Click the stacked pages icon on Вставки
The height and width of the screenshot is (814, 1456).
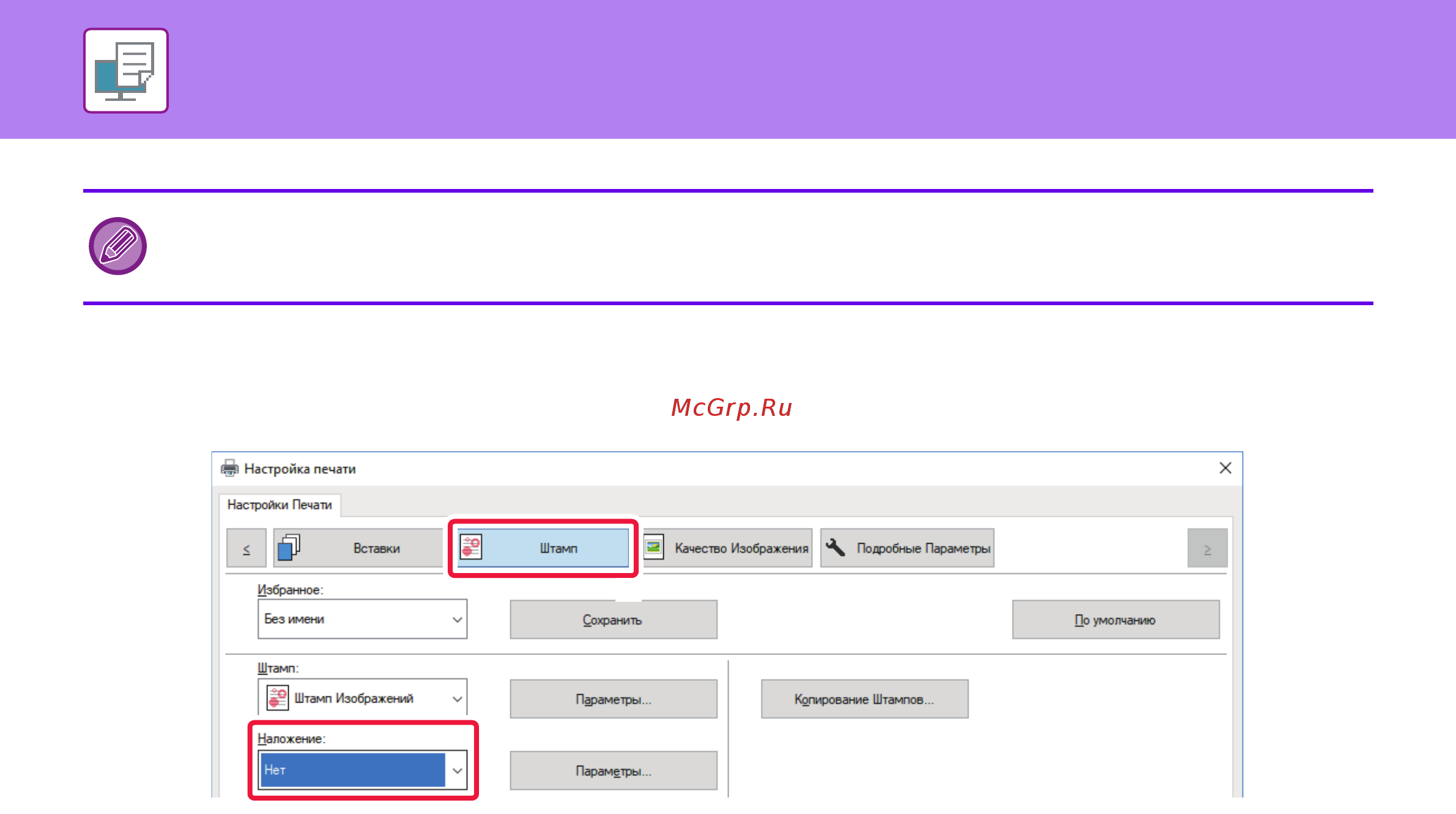pos(289,547)
